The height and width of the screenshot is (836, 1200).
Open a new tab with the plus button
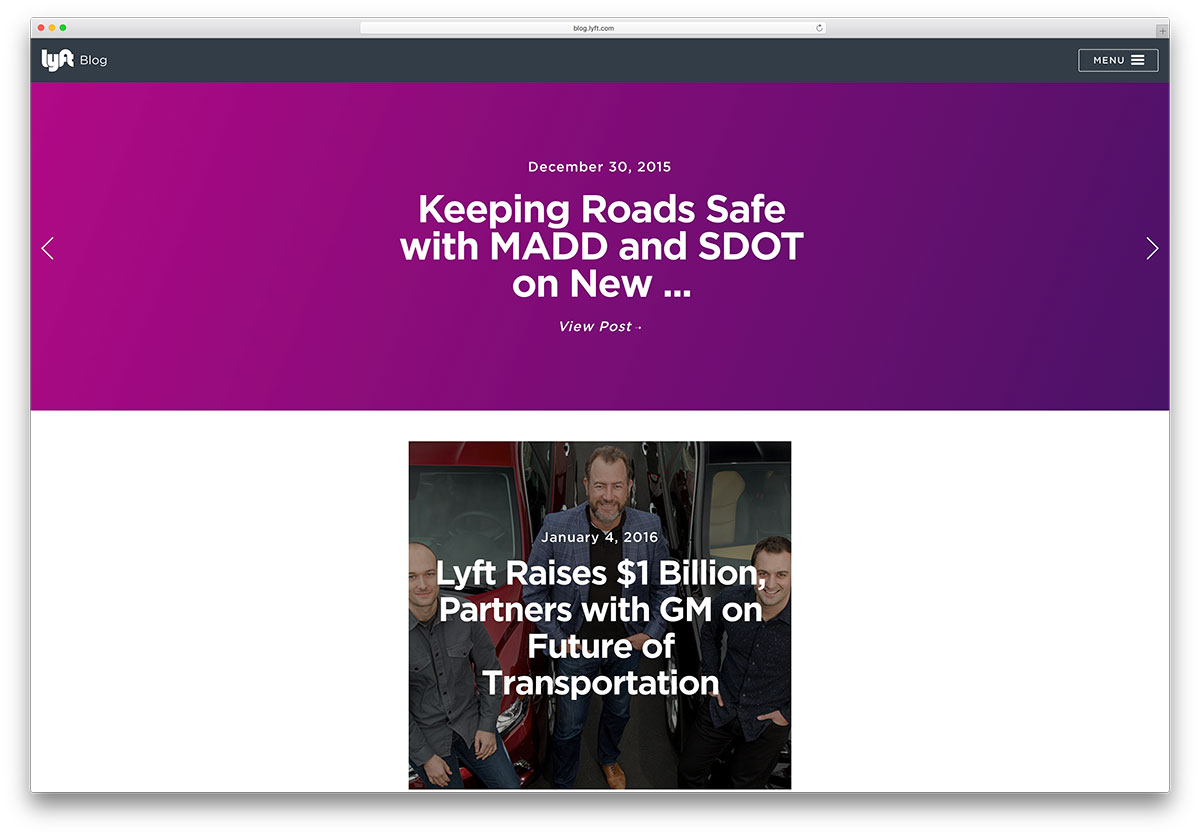click(1162, 31)
